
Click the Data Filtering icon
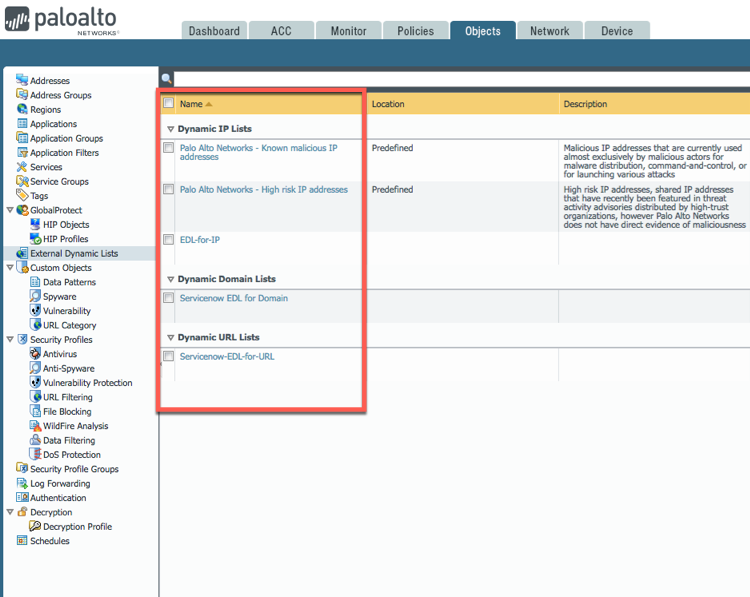[x=35, y=440]
